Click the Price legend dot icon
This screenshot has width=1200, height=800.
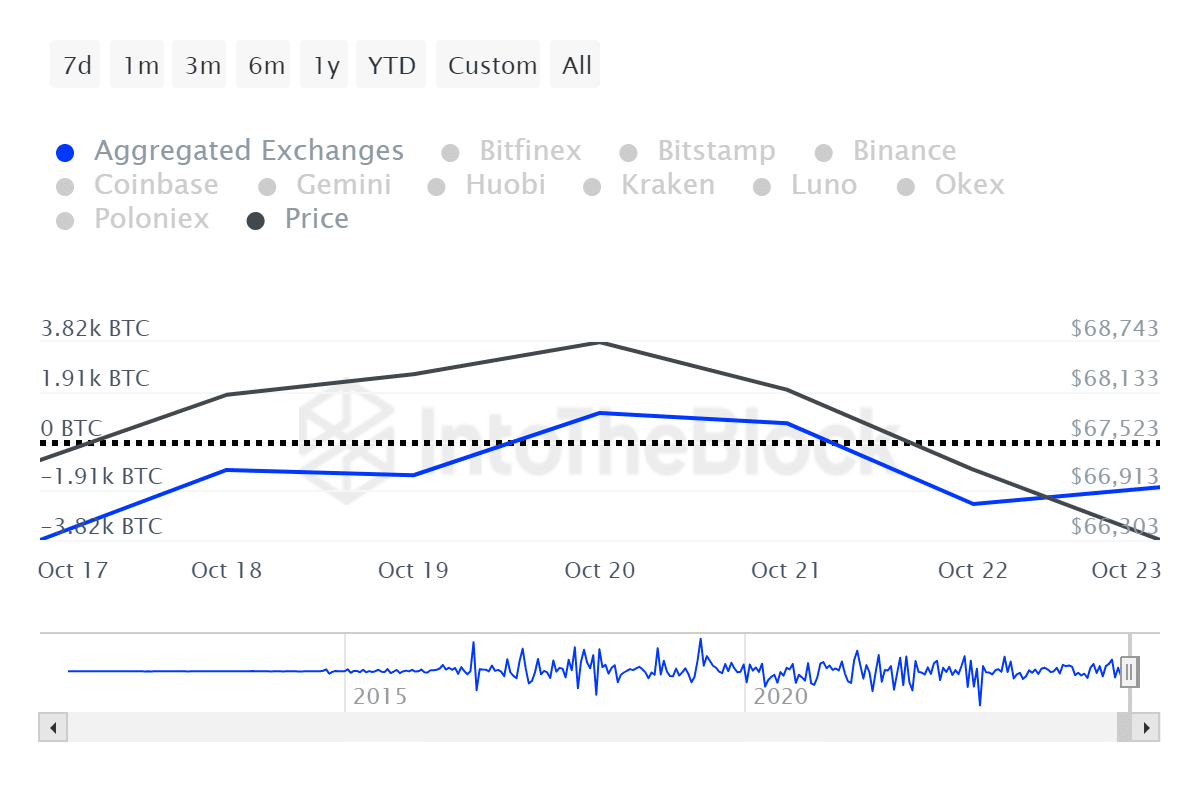(x=257, y=219)
